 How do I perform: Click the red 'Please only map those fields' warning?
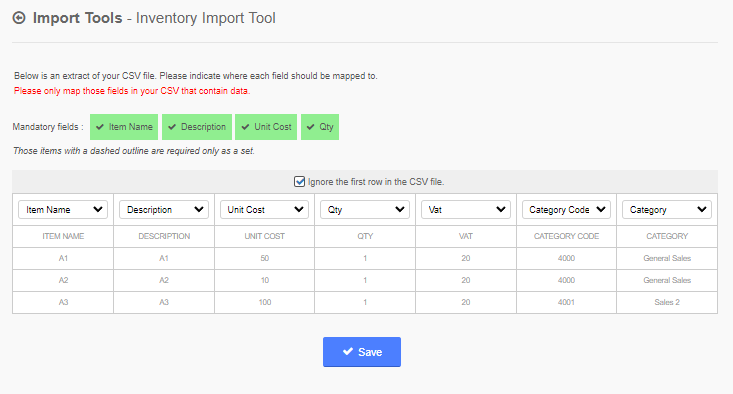[132, 91]
